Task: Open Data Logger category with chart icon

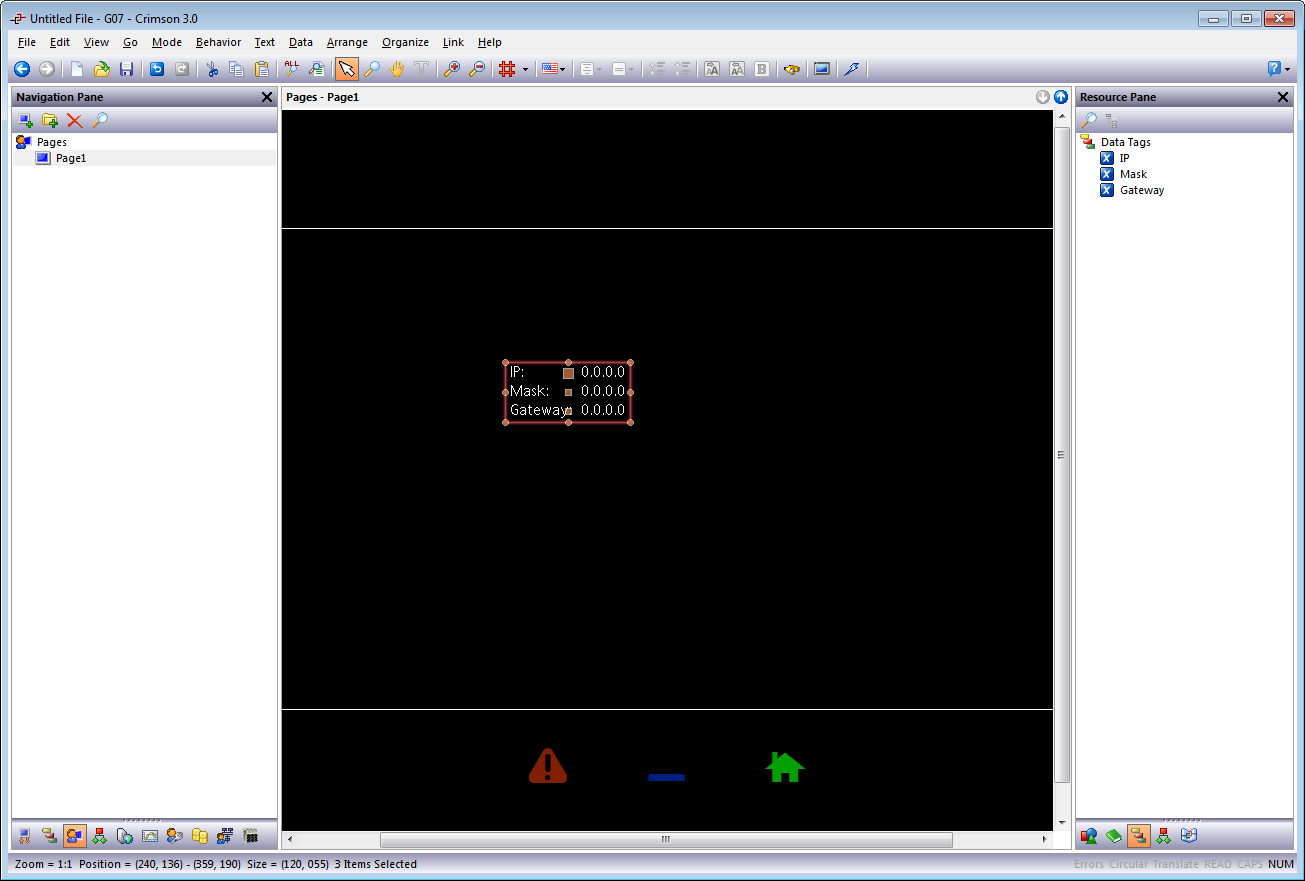Action: (x=150, y=836)
